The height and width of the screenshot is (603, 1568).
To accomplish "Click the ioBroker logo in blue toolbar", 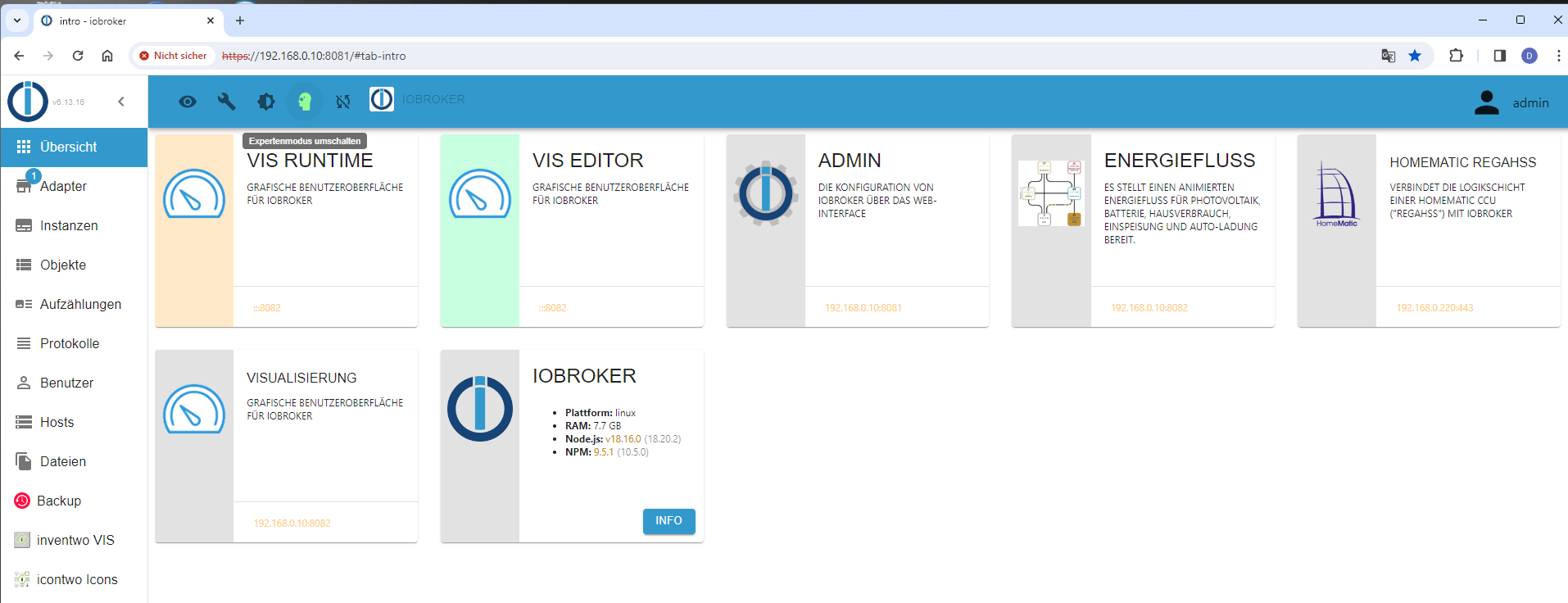I will (382, 99).
